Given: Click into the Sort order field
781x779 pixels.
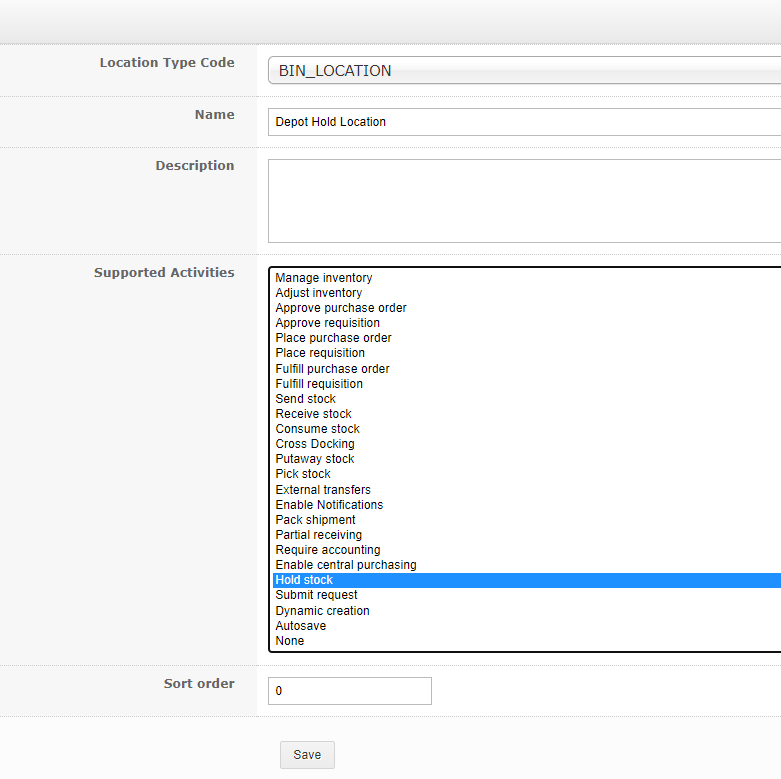Looking at the screenshot, I should click(350, 691).
